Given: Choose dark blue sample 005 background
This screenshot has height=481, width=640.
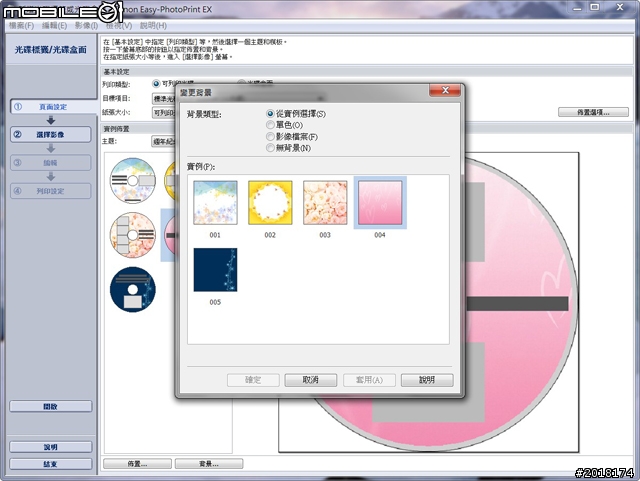Looking at the screenshot, I should [215, 270].
